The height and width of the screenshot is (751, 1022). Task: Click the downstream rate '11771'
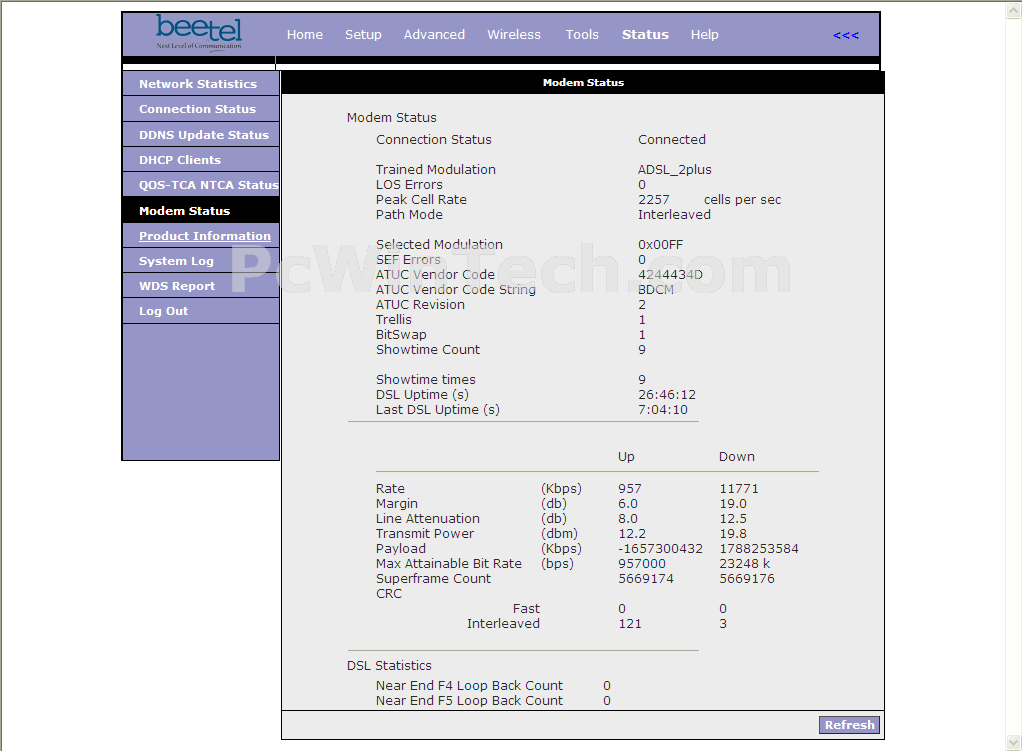coord(738,488)
